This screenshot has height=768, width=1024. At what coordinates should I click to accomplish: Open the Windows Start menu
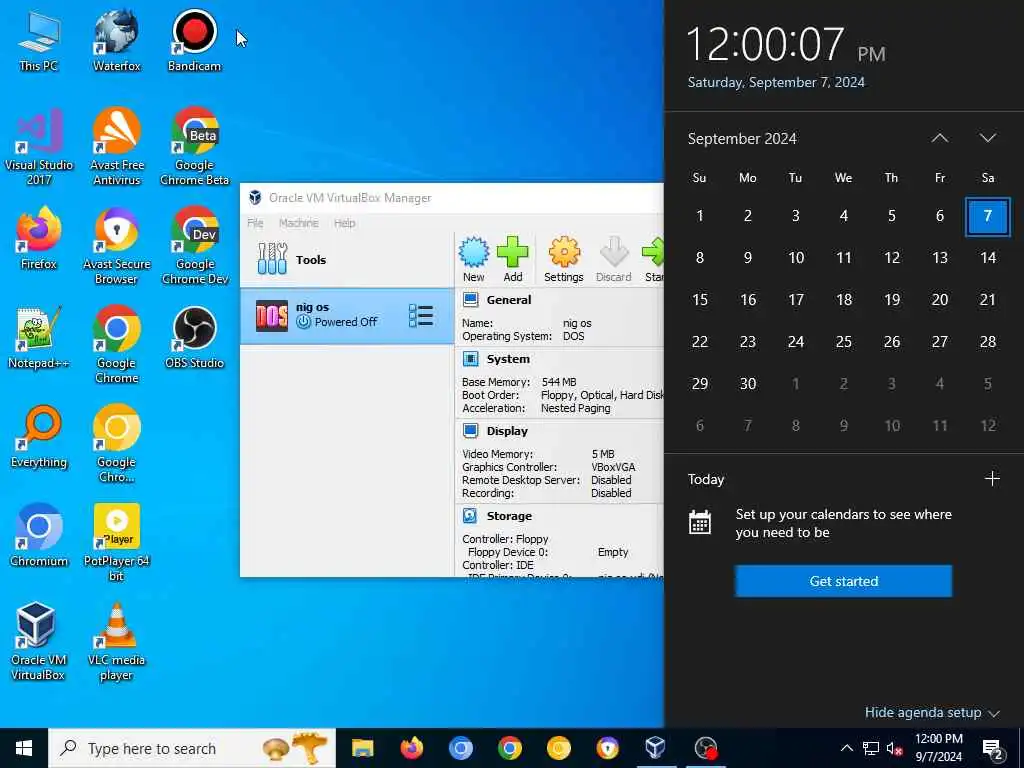click(24, 748)
